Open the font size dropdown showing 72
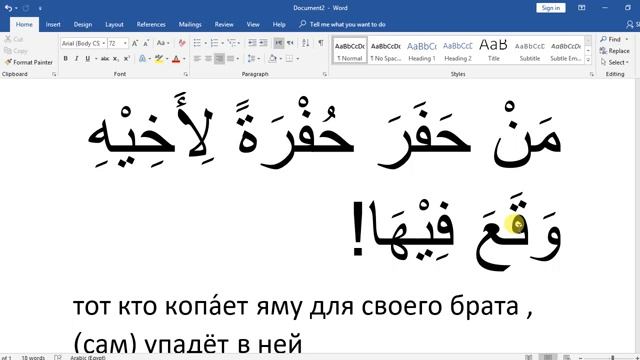Viewport: 640px width, 360px height. pos(125,43)
